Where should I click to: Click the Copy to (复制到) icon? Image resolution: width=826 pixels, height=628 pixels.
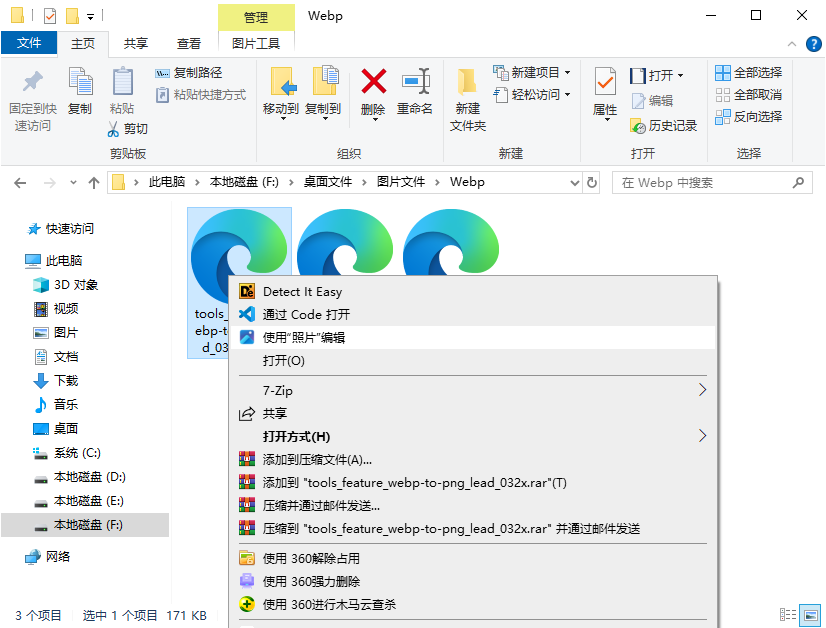tap(325, 81)
